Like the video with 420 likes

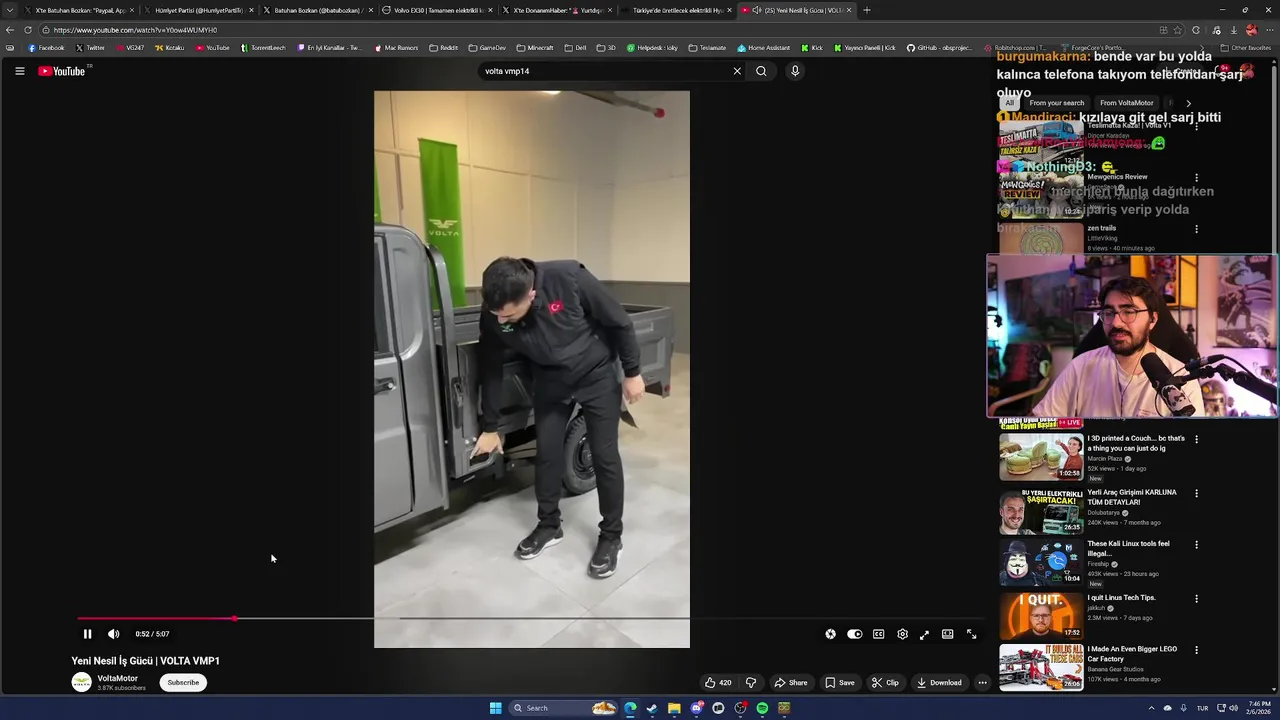pyautogui.click(x=718, y=683)
